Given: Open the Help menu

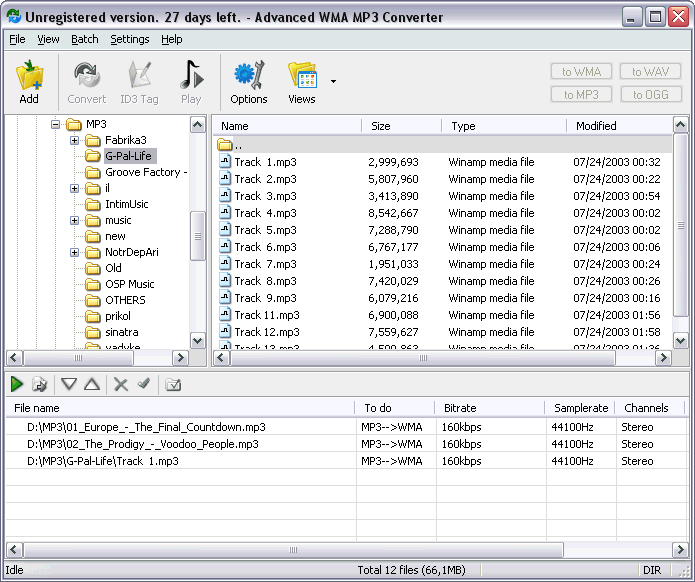Looking at the screenshot, I should [172, 39].
